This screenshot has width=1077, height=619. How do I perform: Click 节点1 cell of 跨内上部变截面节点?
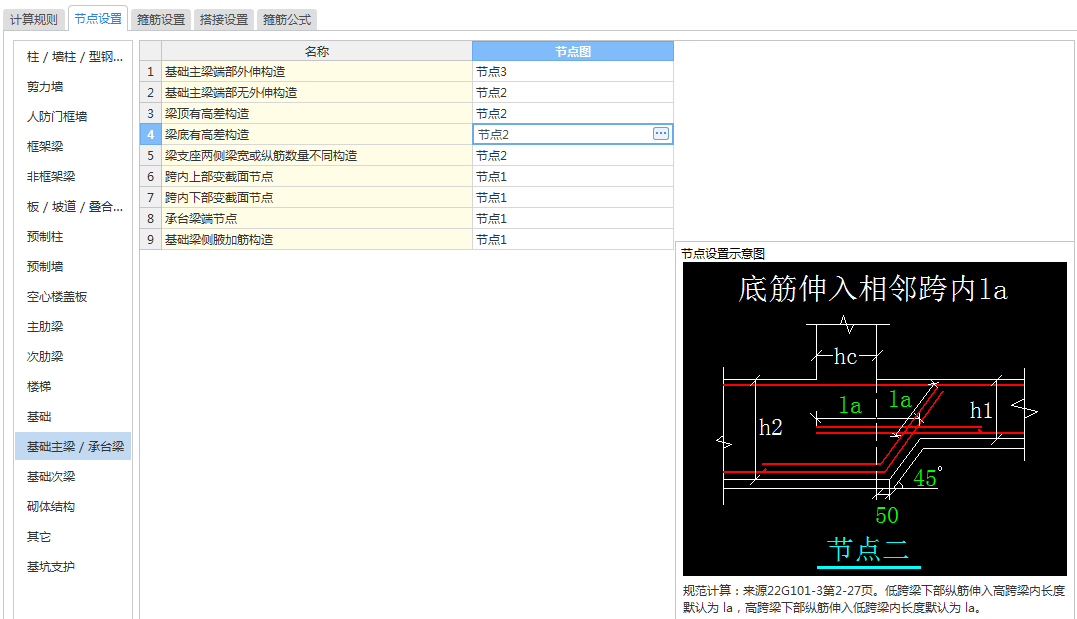[x=573, y=177]
